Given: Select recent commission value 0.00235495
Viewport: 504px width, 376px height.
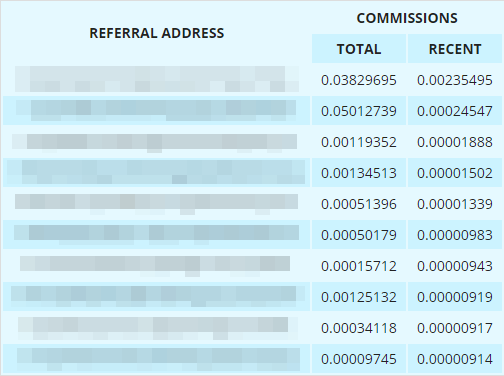Looking at the screenshot, I should pyautogui.click(x=455, y=80).
